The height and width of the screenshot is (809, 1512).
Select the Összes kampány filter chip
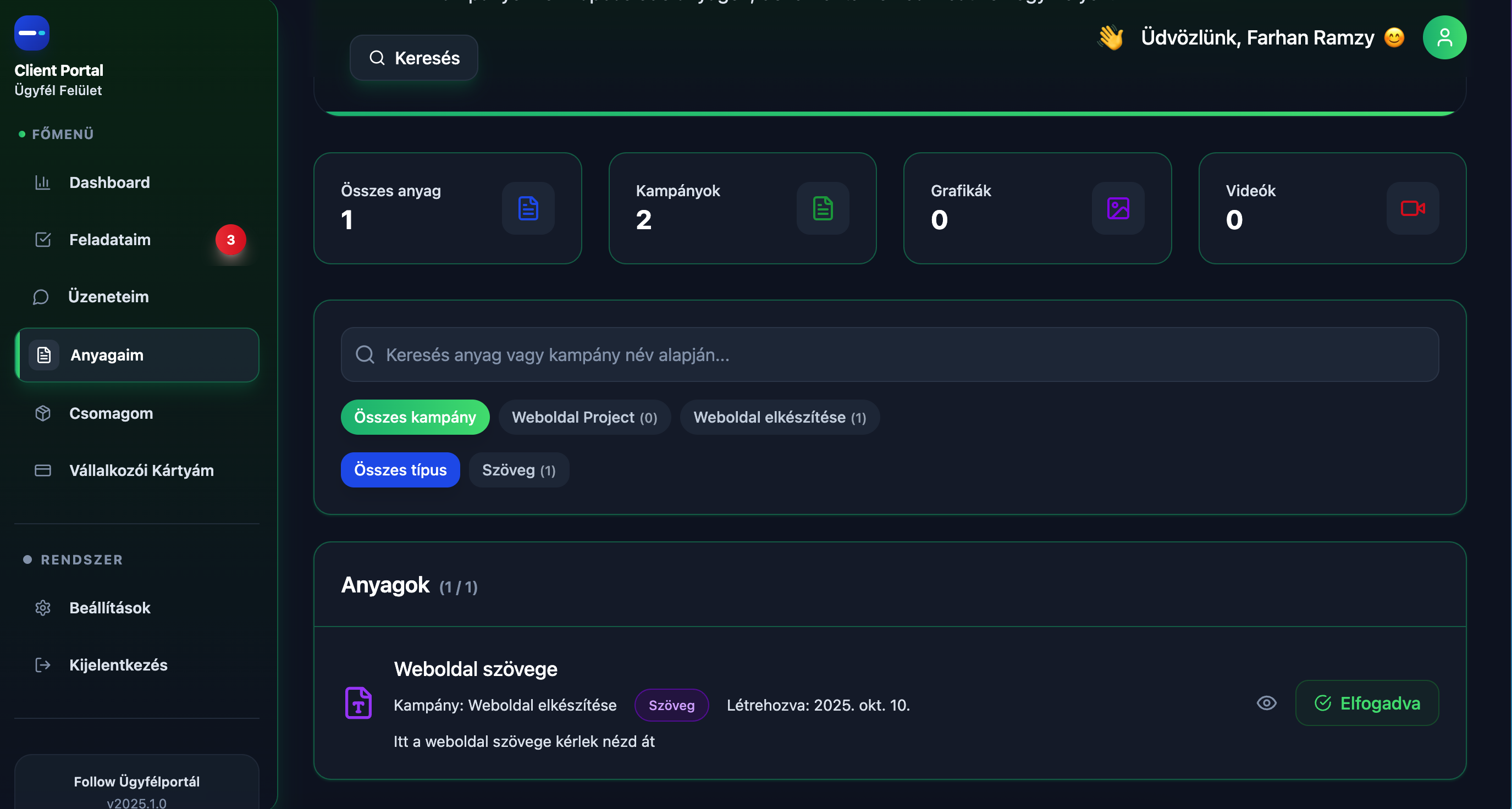point(415,417)
